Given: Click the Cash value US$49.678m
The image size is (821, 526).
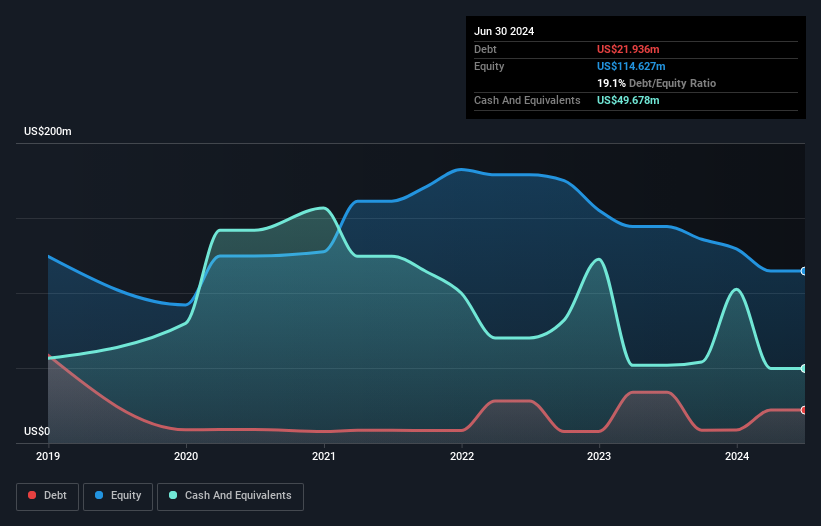Looking at the screenshot, I should click(x=628, y=100).
